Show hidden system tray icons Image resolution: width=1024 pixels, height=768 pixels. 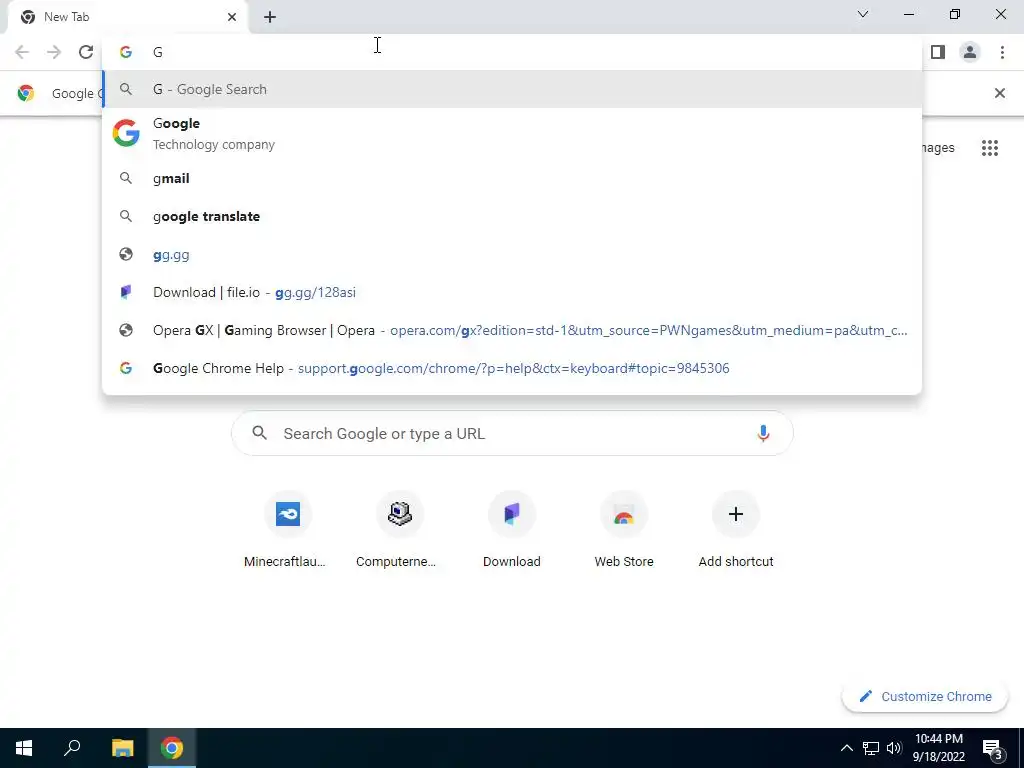click(846, 748)
